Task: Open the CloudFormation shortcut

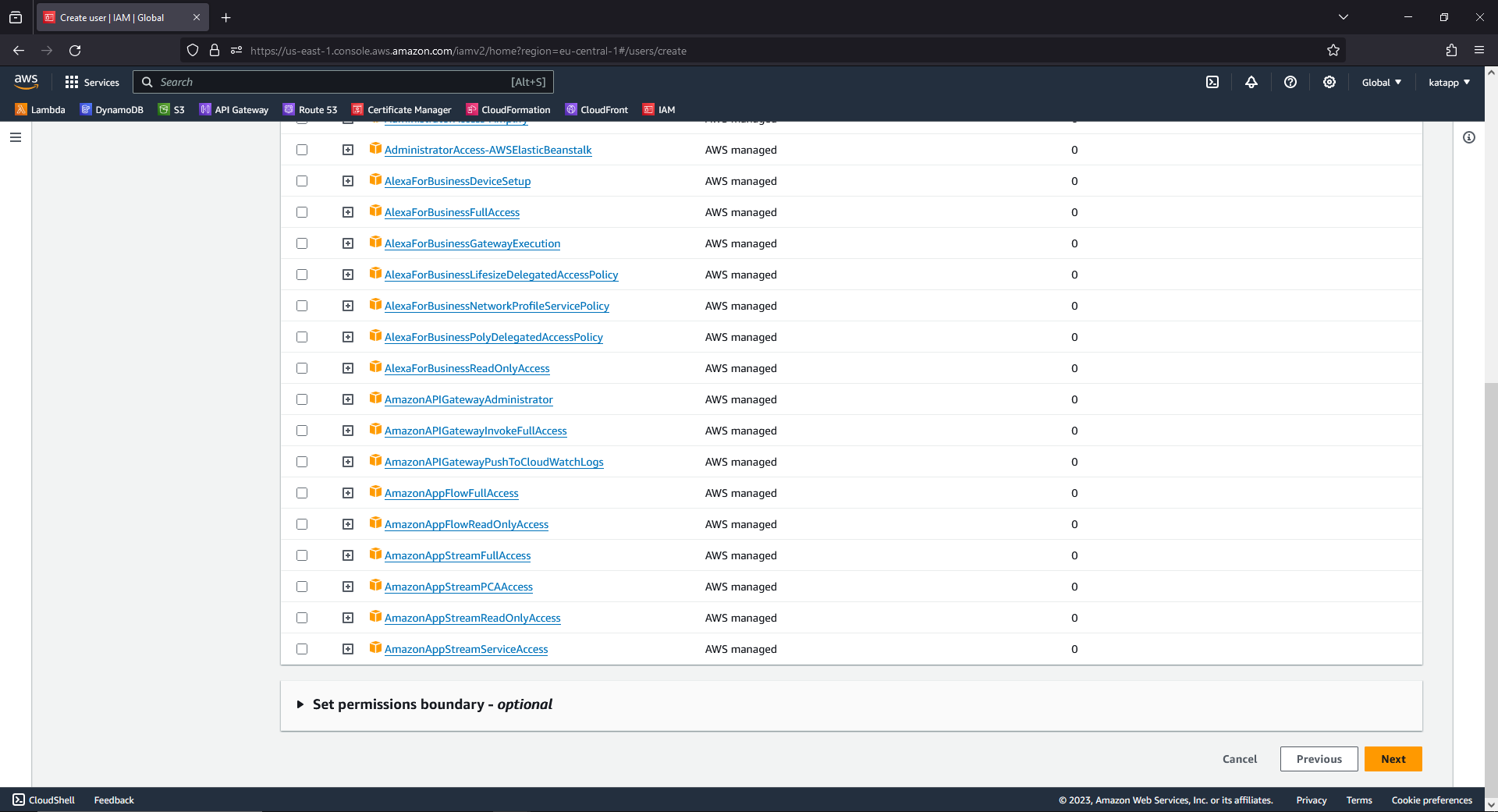Action: pyautogui.click(x=508, y=109)
